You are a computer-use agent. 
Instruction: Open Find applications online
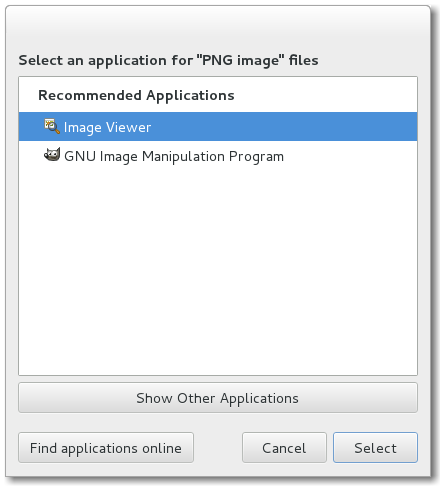[x=106, y=448]
